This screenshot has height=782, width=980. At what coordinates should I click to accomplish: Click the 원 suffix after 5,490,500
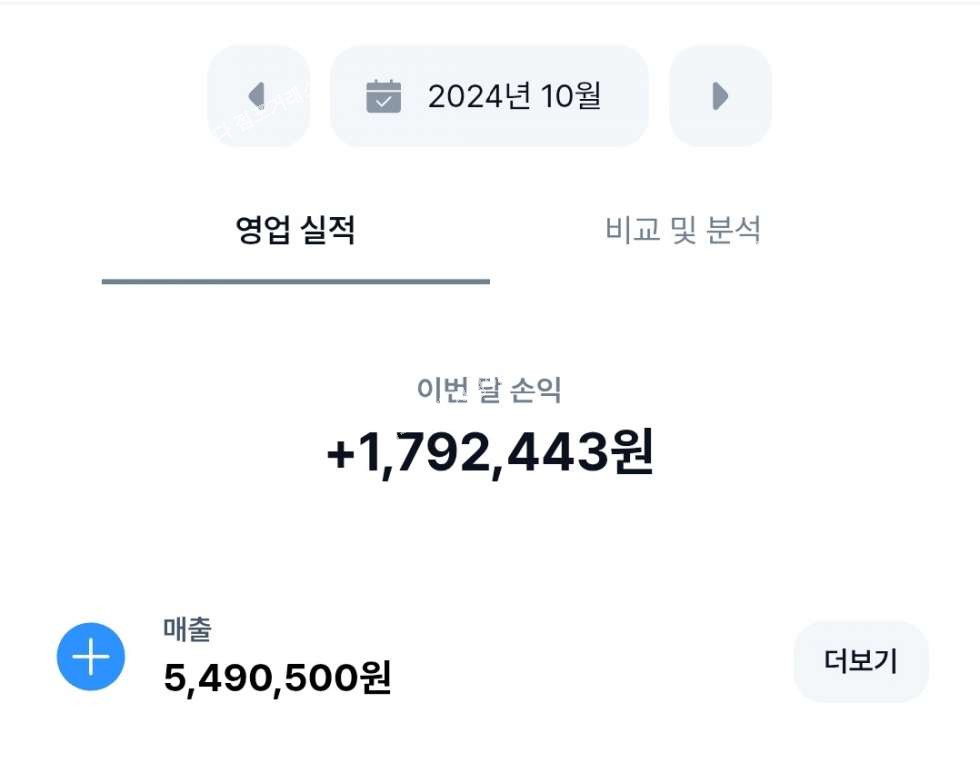374,679
